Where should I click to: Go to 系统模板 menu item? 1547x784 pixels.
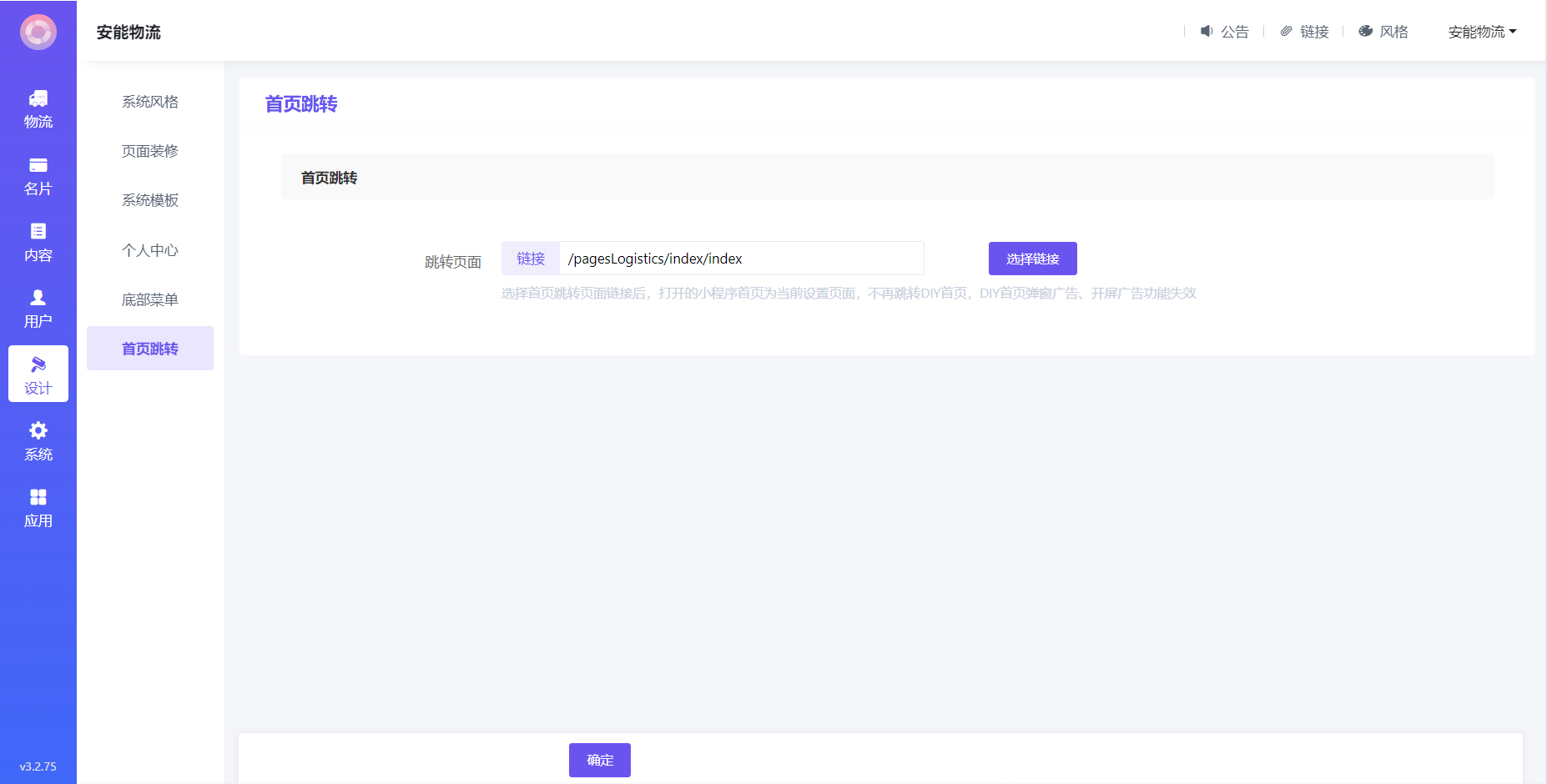[x=150, y=200]
